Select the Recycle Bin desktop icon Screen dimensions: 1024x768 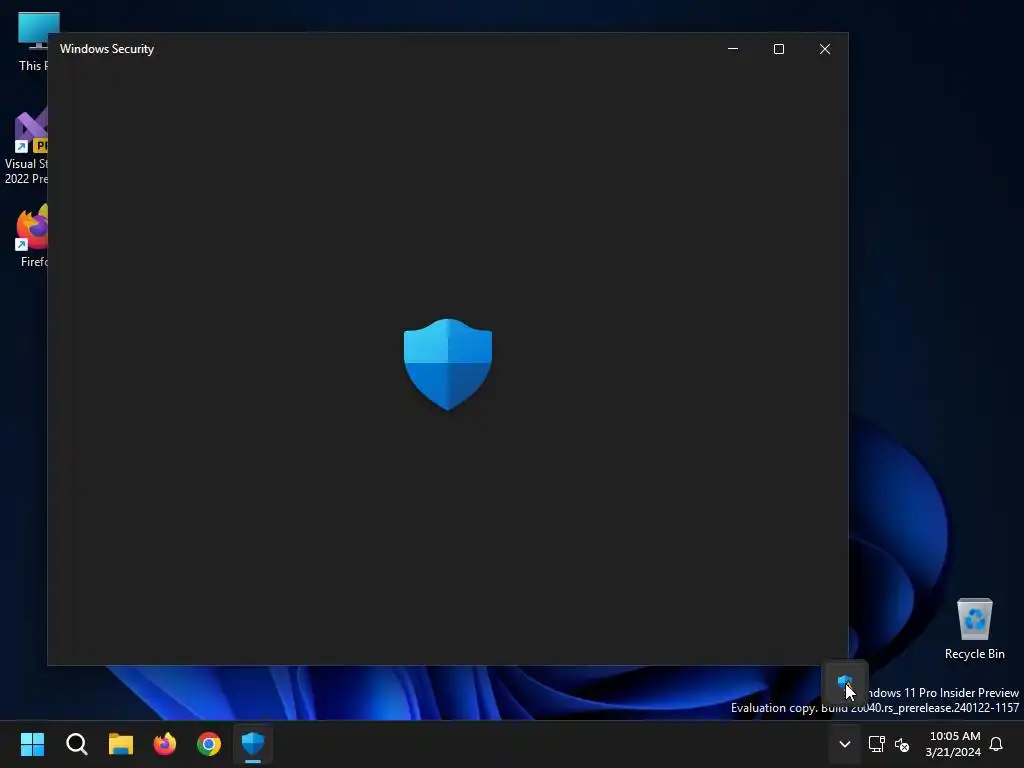(974, 629)
